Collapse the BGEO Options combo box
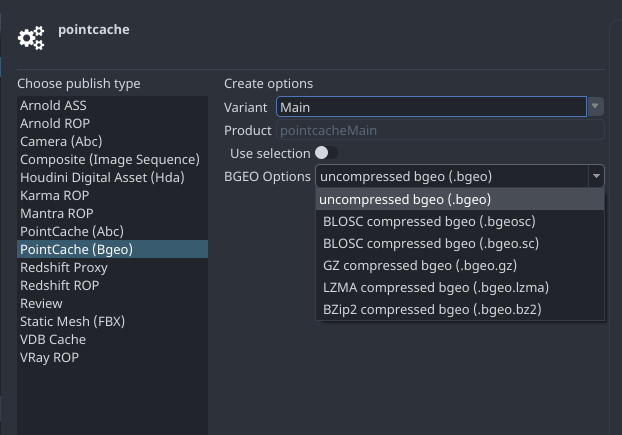The height and width of the screenshot is (435, 622). point(596,176)
